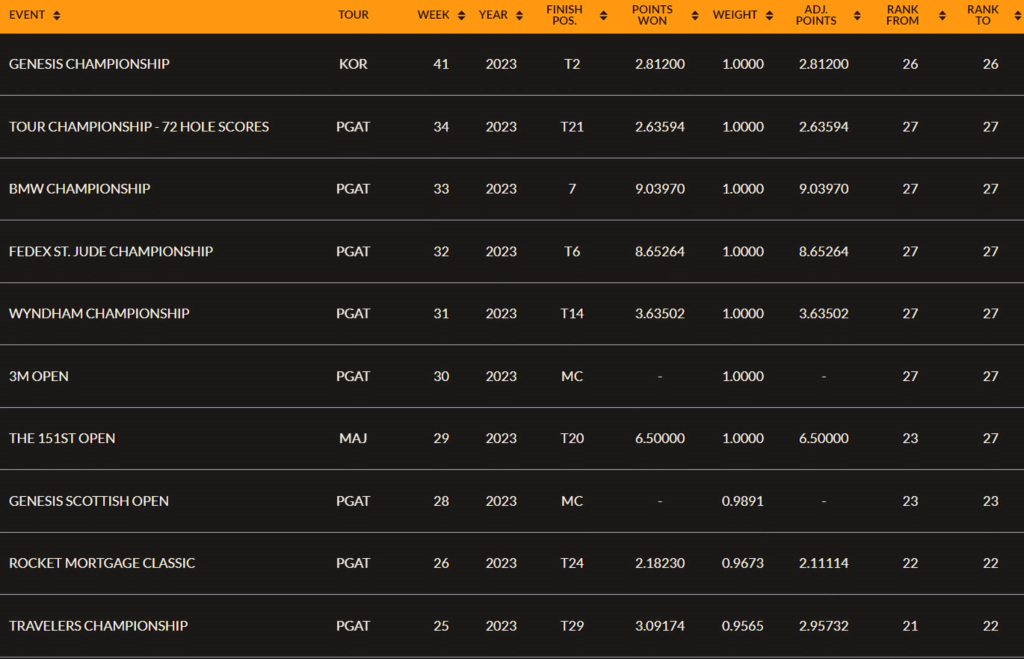Click T20 finish position cell
Viewport: 1024px width, 659px height.
pos(572,438)
